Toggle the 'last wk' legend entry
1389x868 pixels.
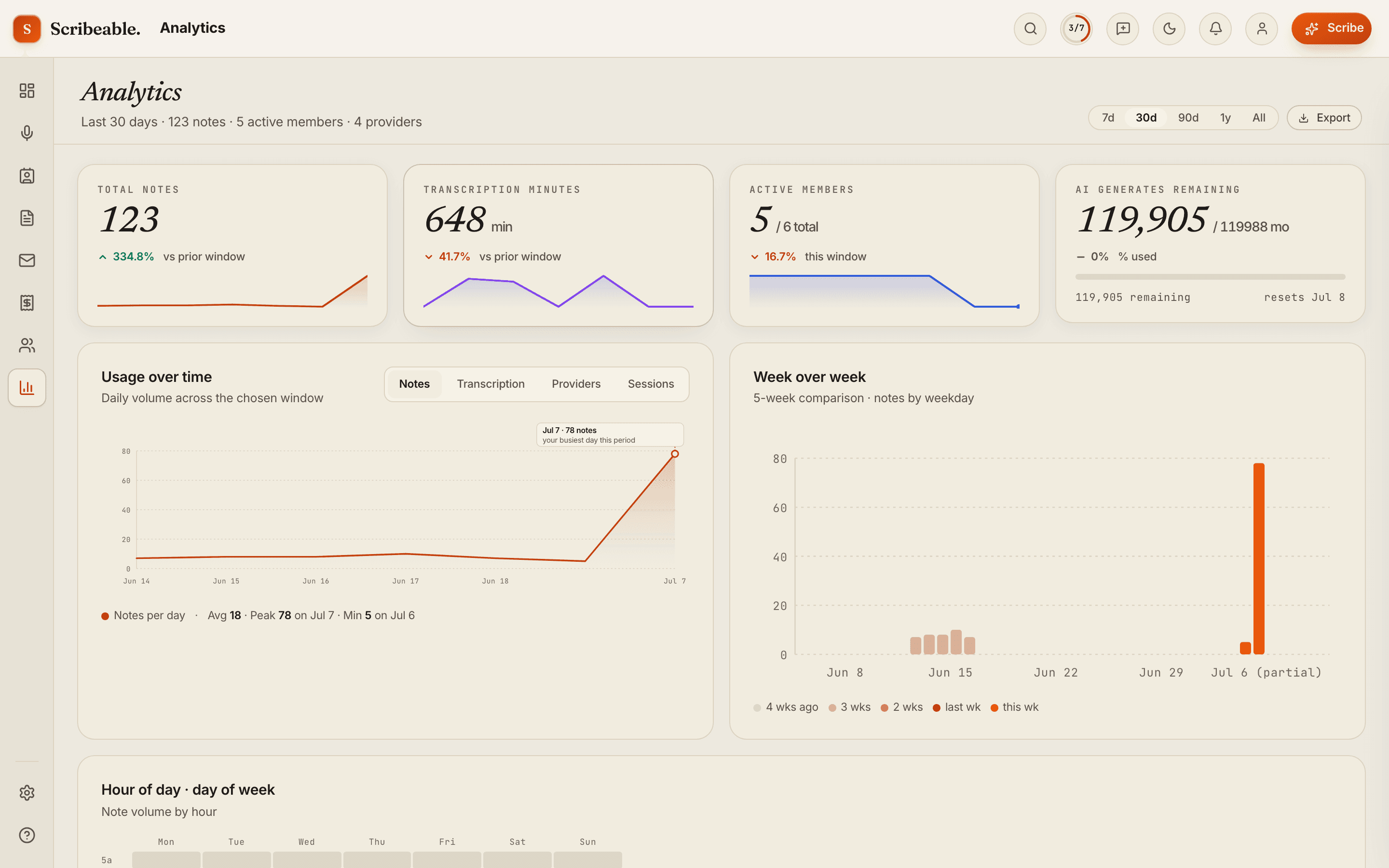[957, 707]
